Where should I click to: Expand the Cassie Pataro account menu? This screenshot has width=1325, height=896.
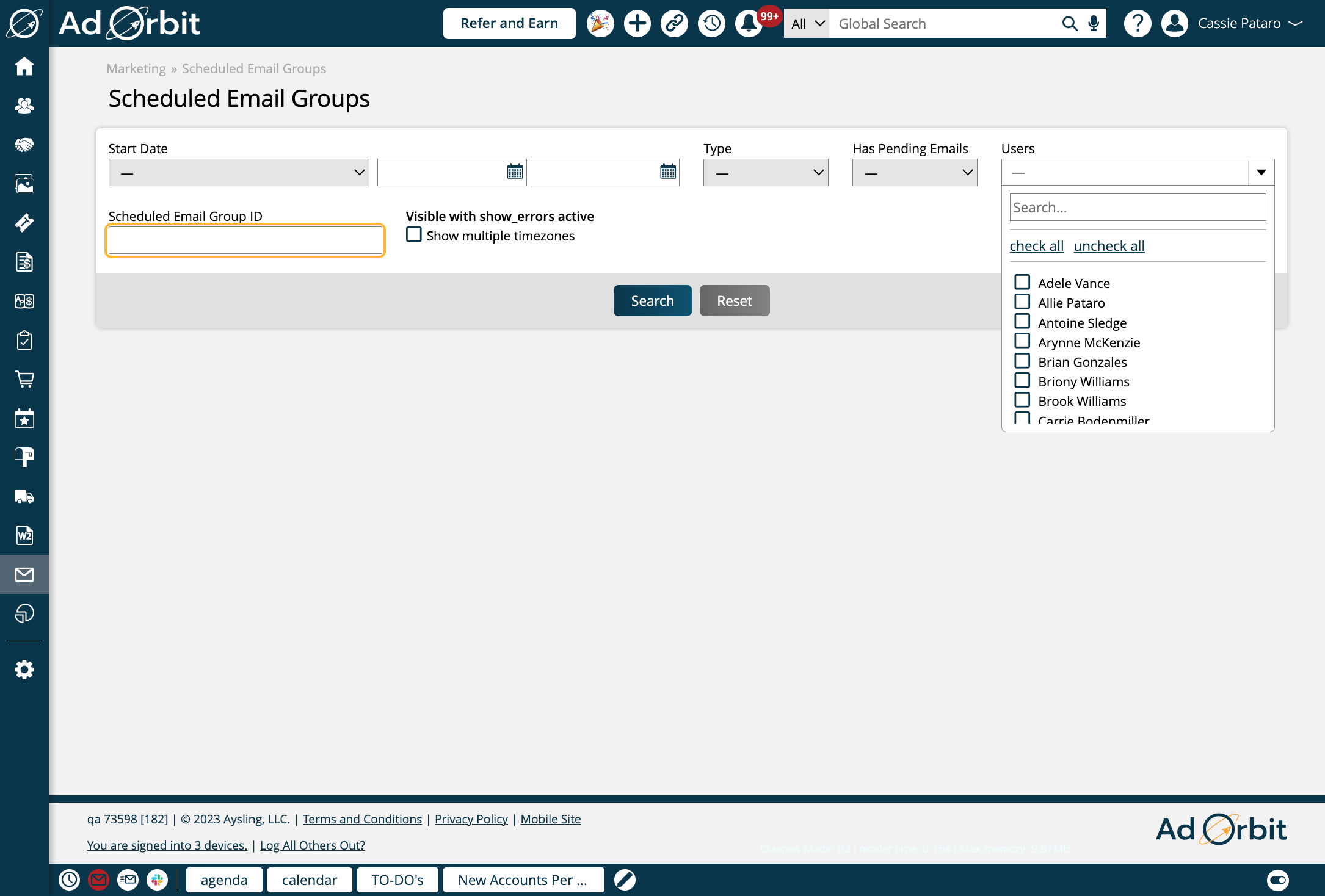(1249, 24)
